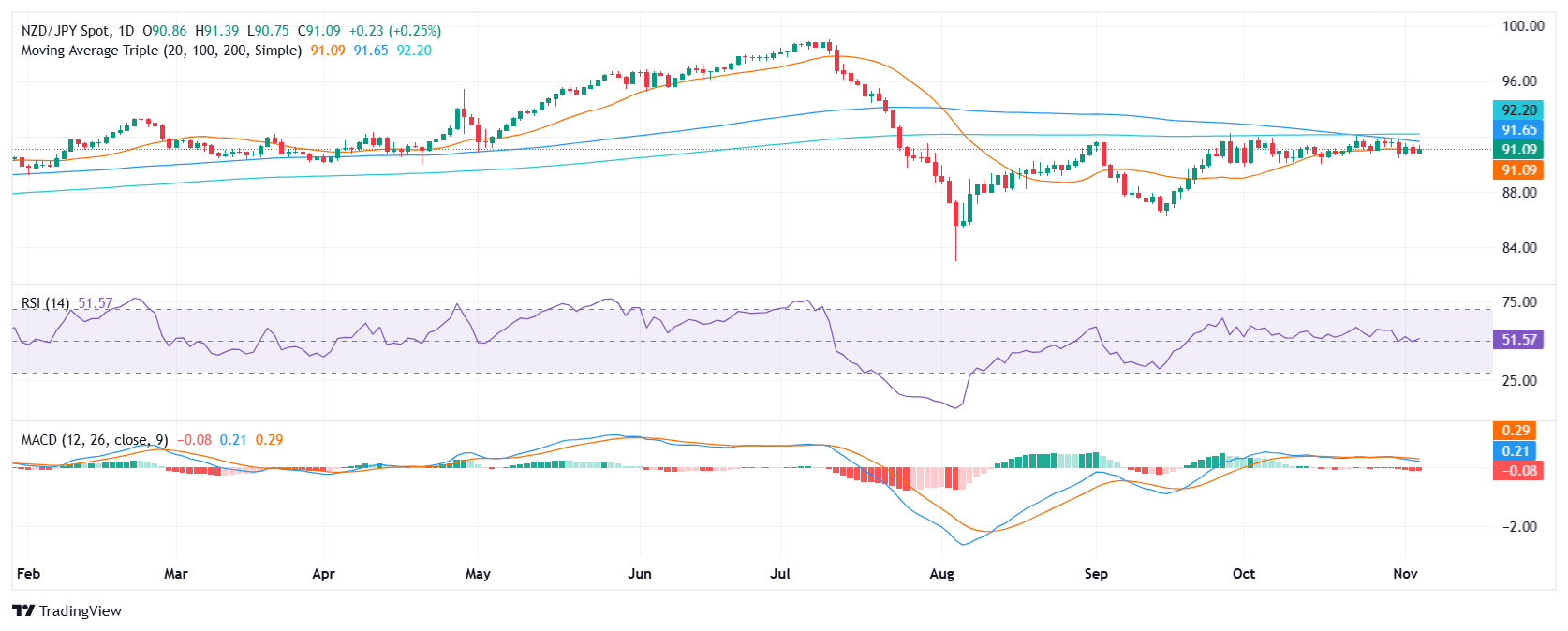Click the 84.00 price scale label

[1519, 248]
